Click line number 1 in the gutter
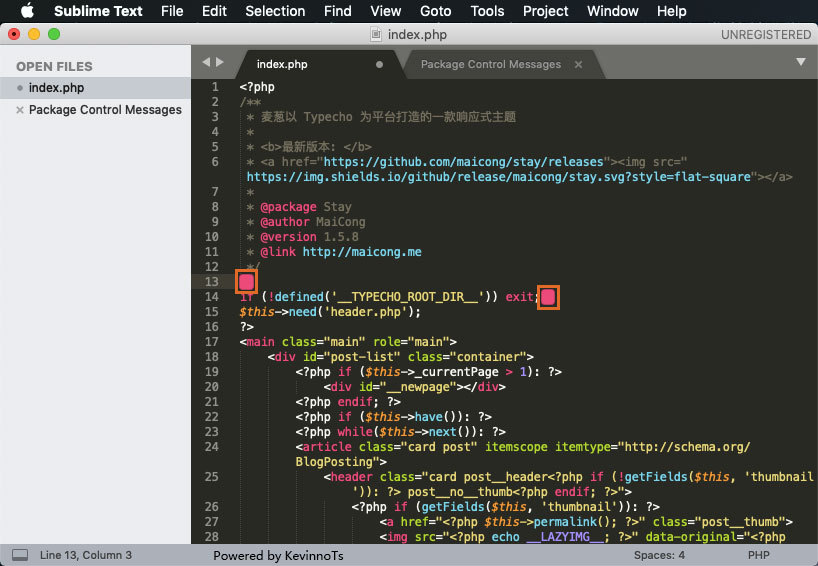818x566 pixels. [x=215, y=87]
